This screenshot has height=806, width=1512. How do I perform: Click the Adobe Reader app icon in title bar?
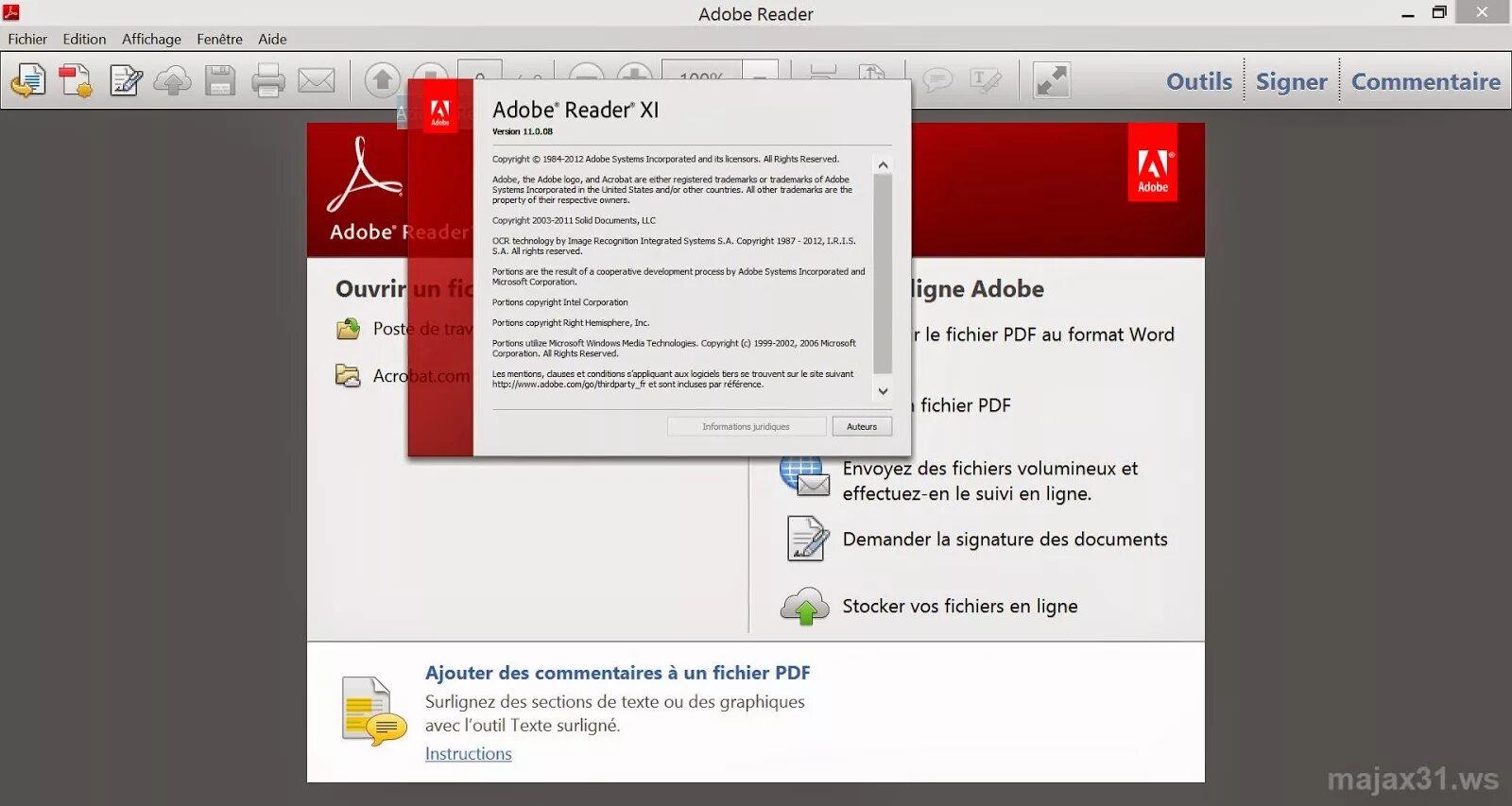pos(11,12)
